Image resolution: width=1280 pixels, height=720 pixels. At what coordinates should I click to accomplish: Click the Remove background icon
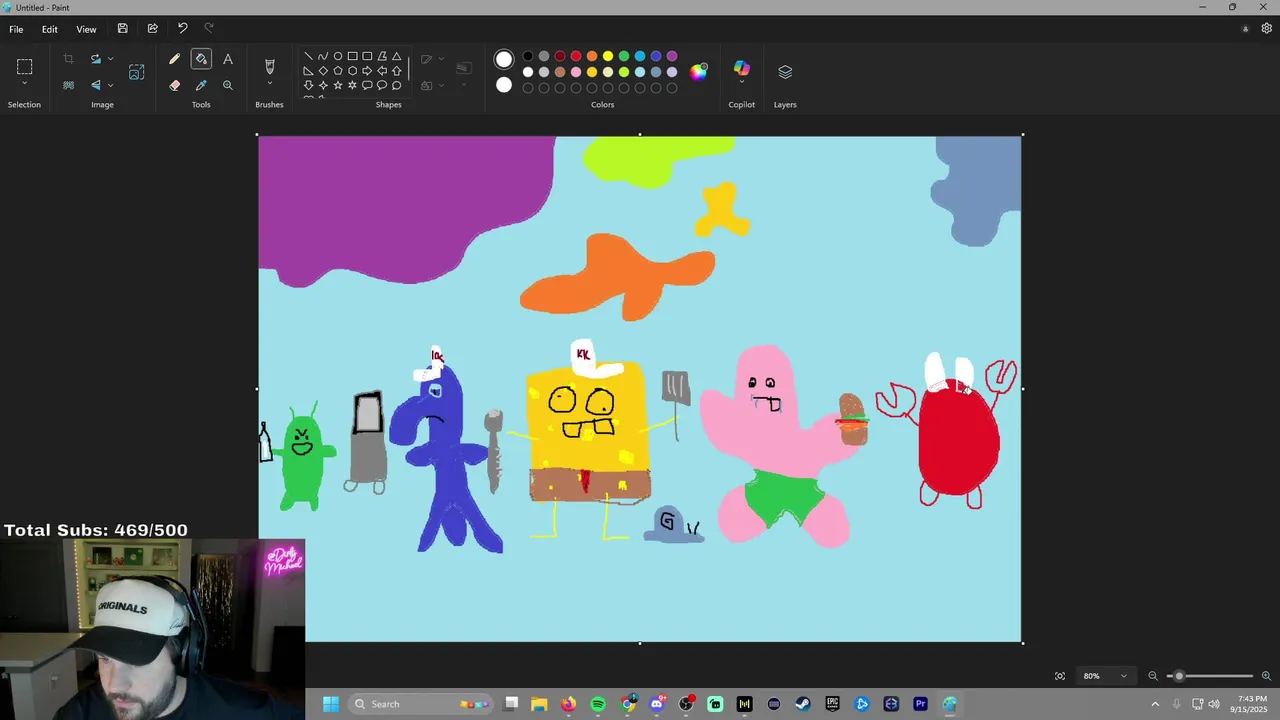click(69, 85)
